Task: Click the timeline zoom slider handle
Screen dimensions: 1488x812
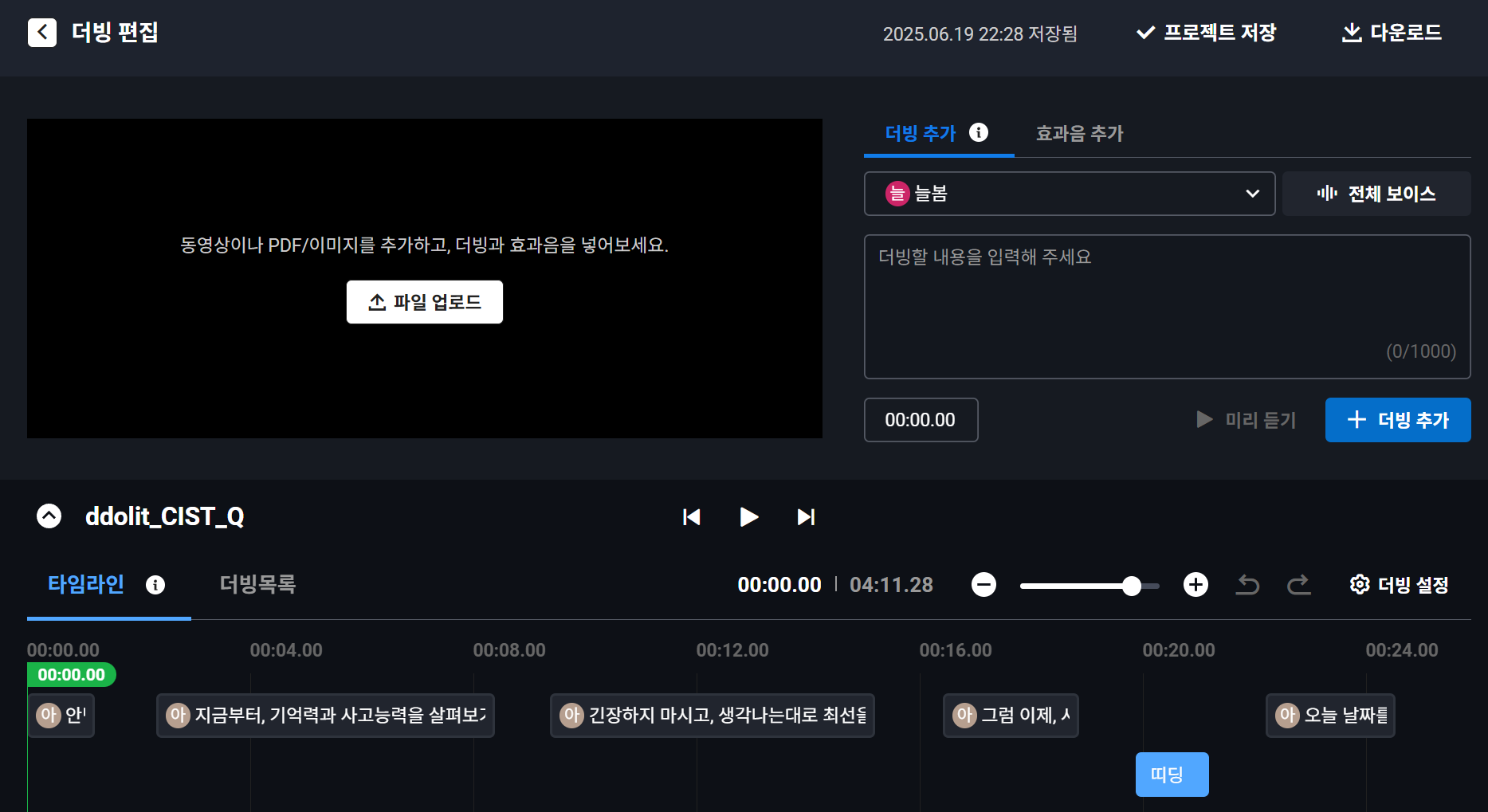Action: point(1132,586)
